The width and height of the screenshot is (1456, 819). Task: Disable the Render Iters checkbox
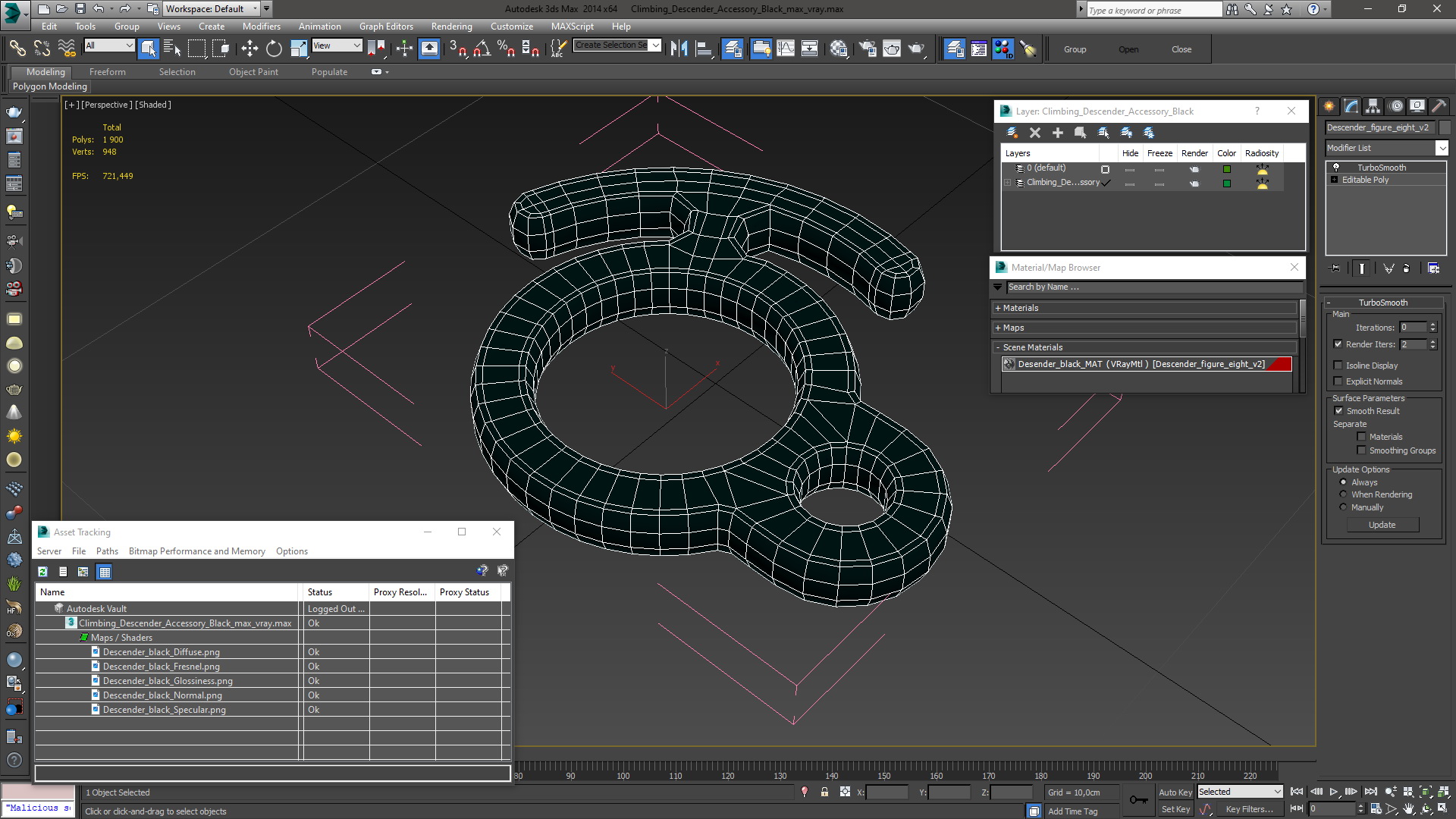click(x=1338, y=344)
